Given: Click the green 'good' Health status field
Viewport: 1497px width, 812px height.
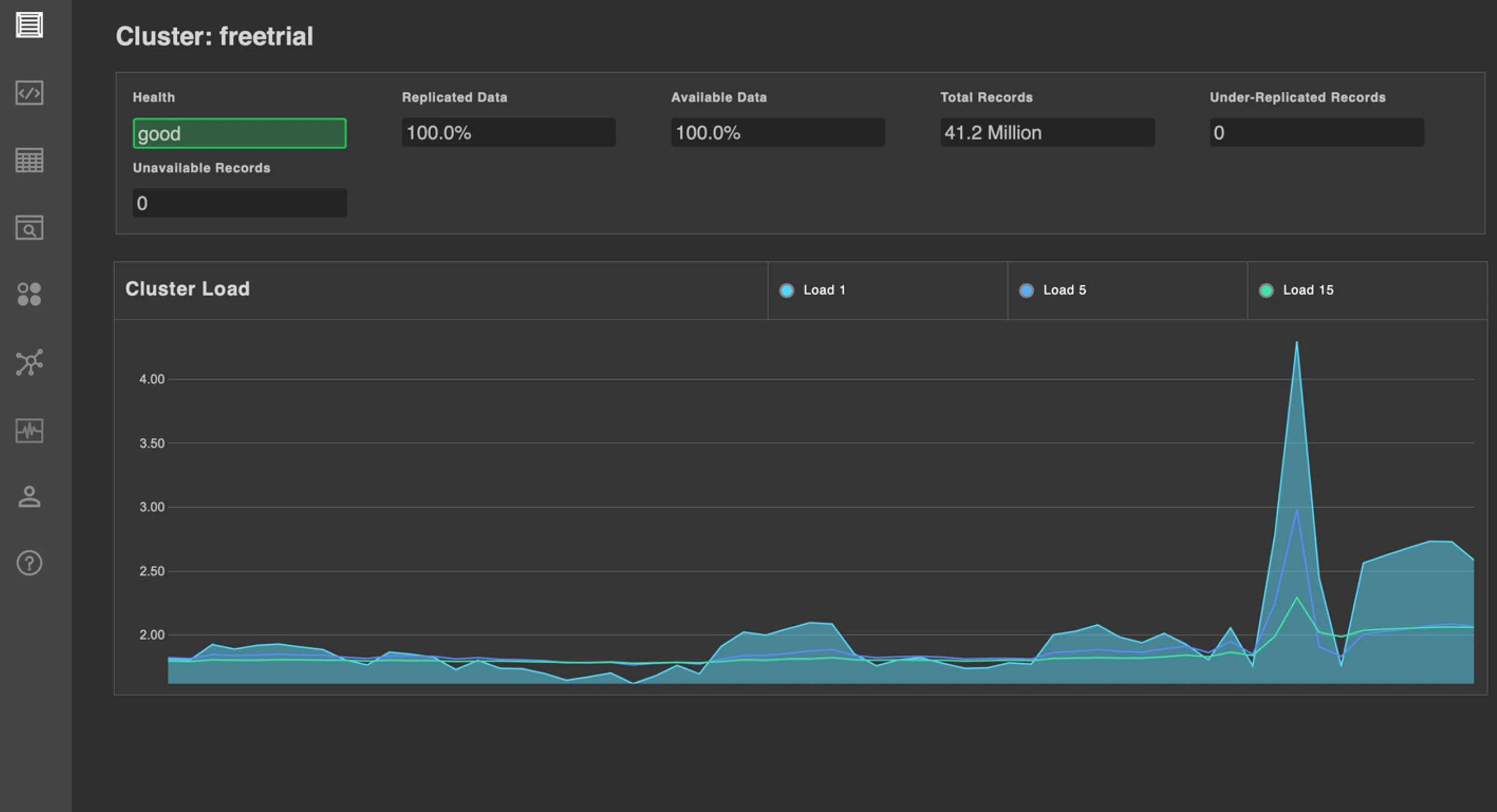Looking at the screenshot, I should point(239,134).
